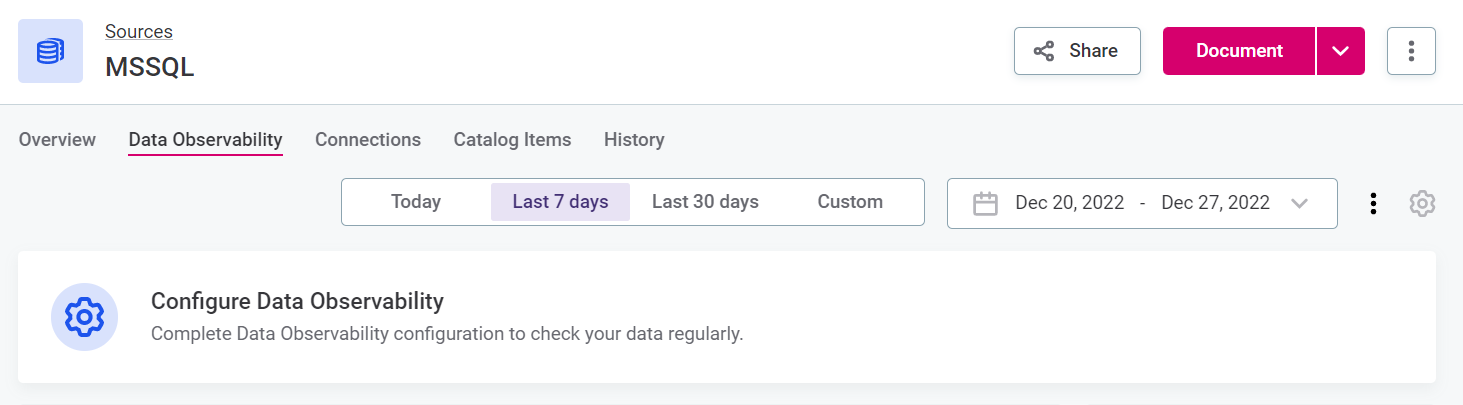Image resolution: width=1463 pixels, height=405 pixels.
Task: Select the Last 30 days range
Action: coord(705,202)
